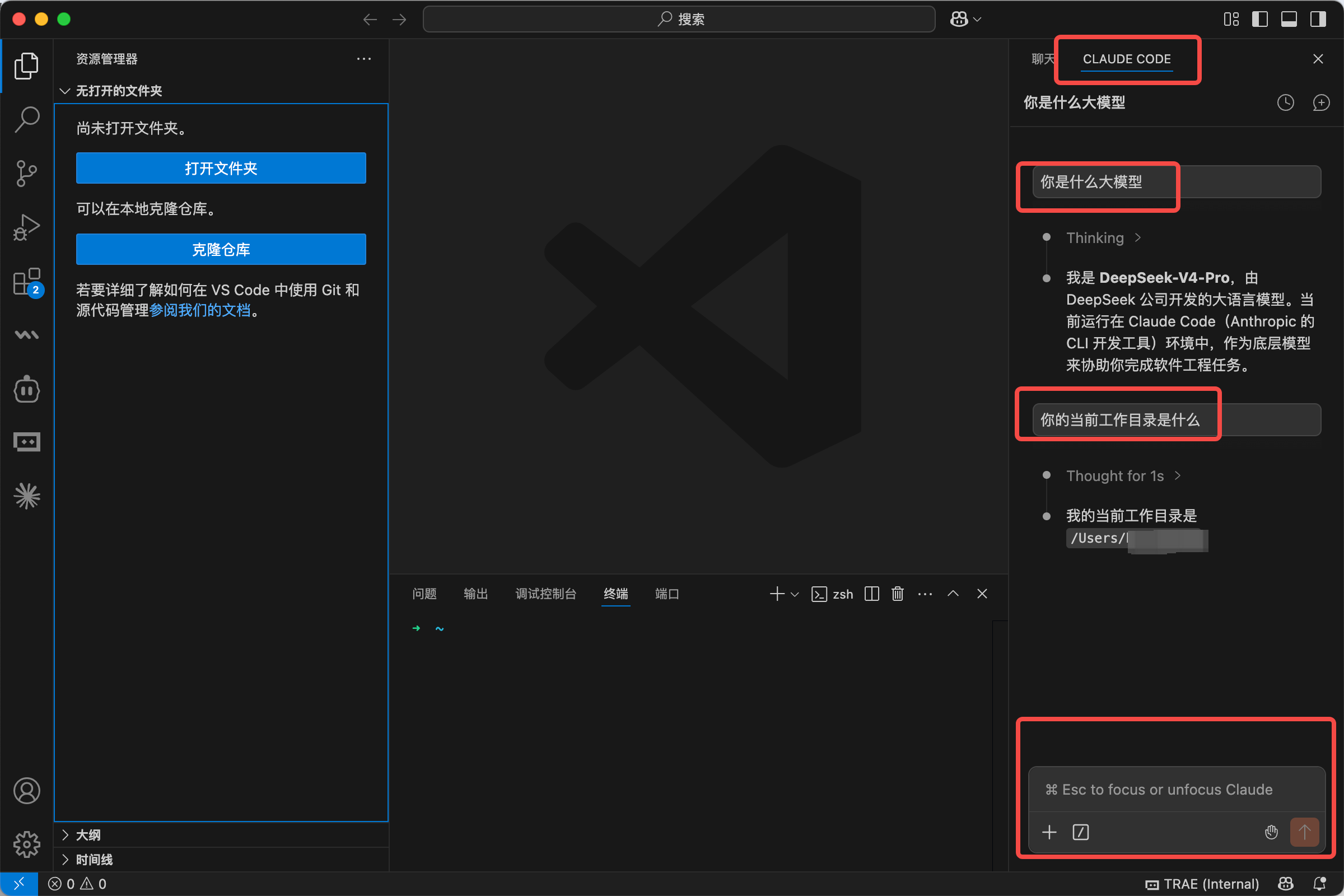Go back with the left arrow

(370, 20)
